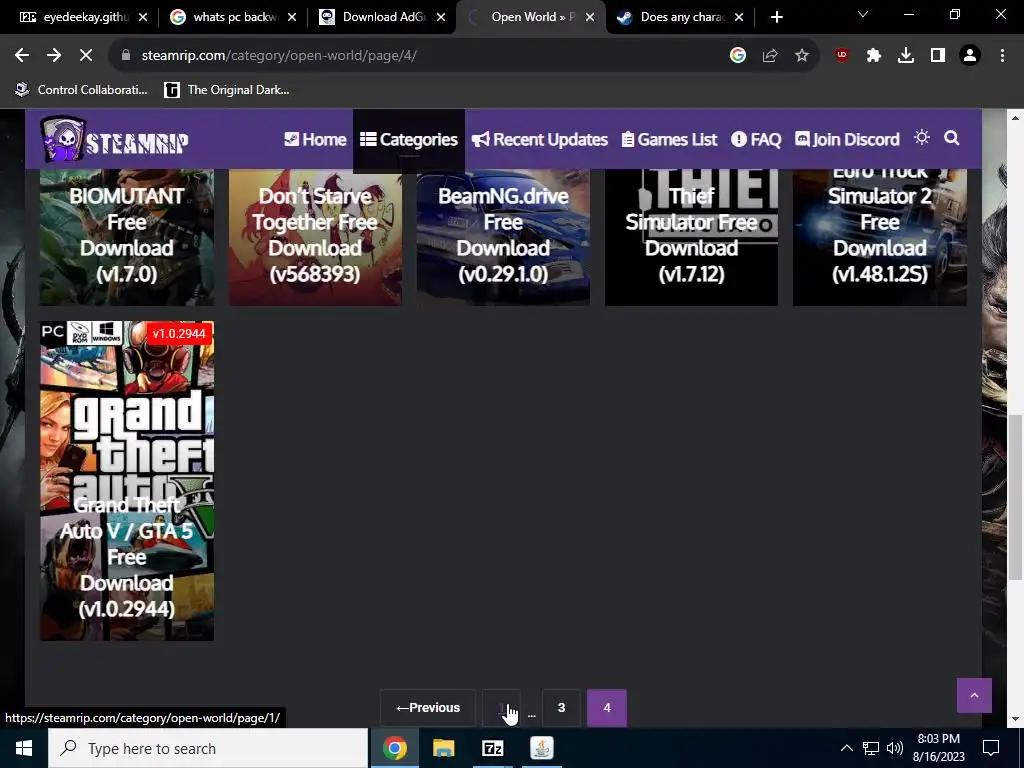Show hidden system tray icons

pyautogui.click(x=846, y=748)
